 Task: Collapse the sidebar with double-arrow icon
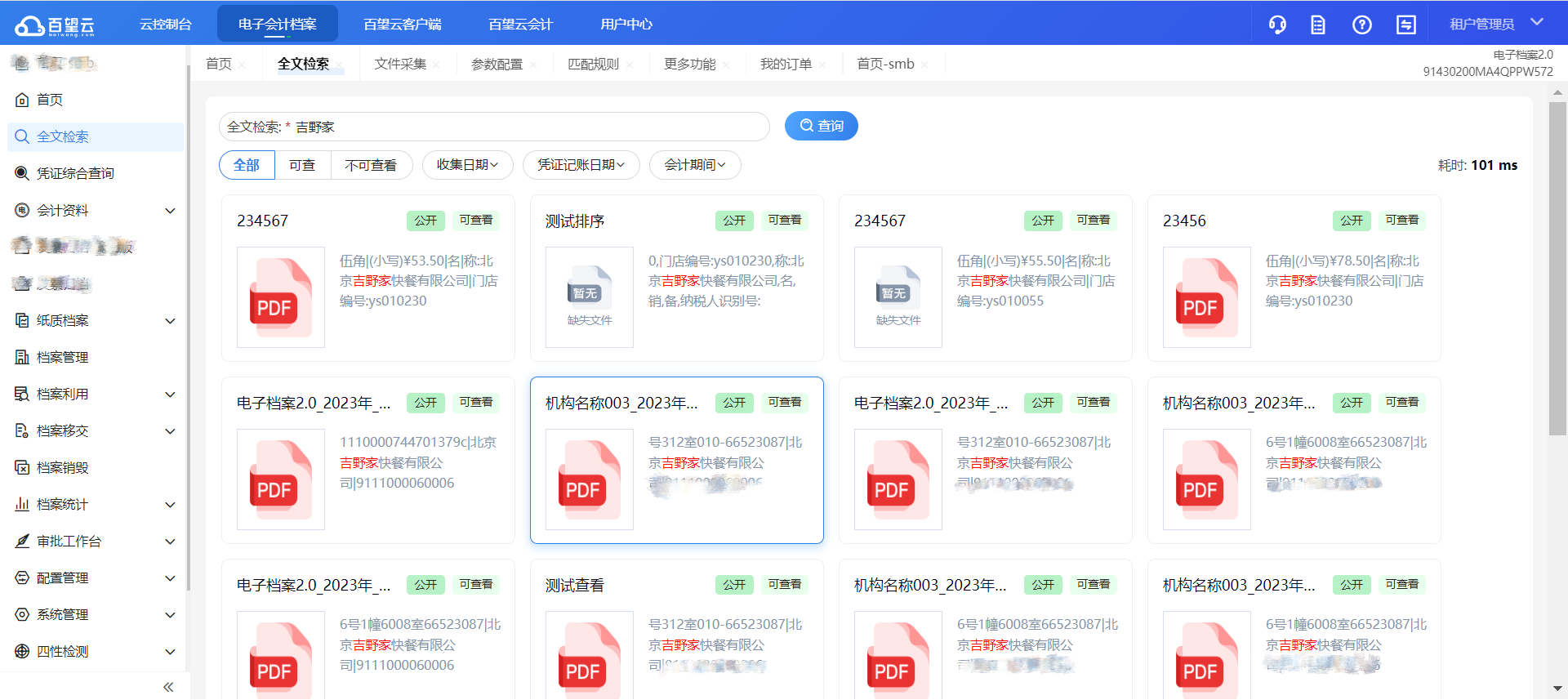(x=168, y=687)
